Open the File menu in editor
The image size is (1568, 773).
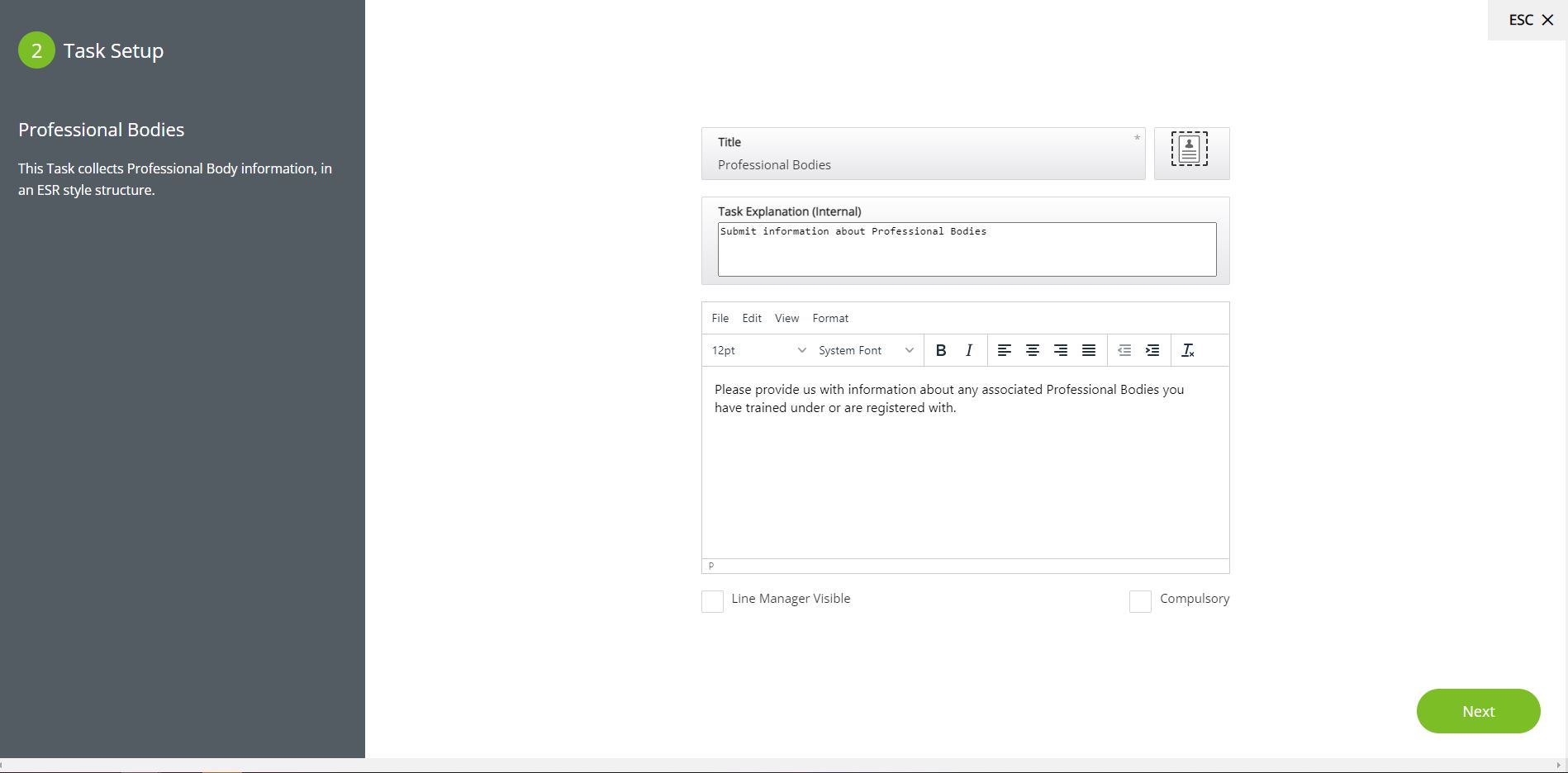(x=720, y=318)
